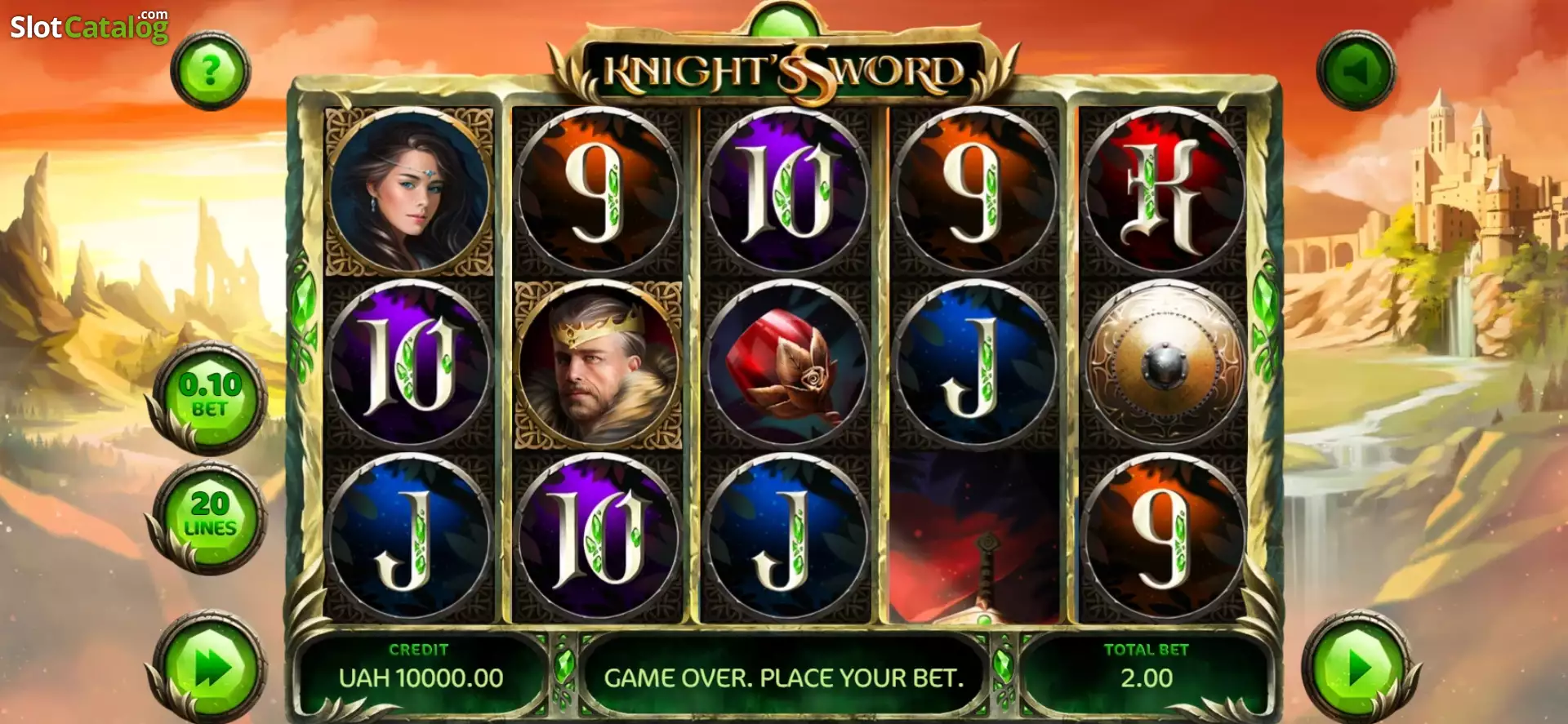Screen dimensions: 1568x724
Task: Click the TOTAL BET 2.00 display
Action: pos(1146,665)
